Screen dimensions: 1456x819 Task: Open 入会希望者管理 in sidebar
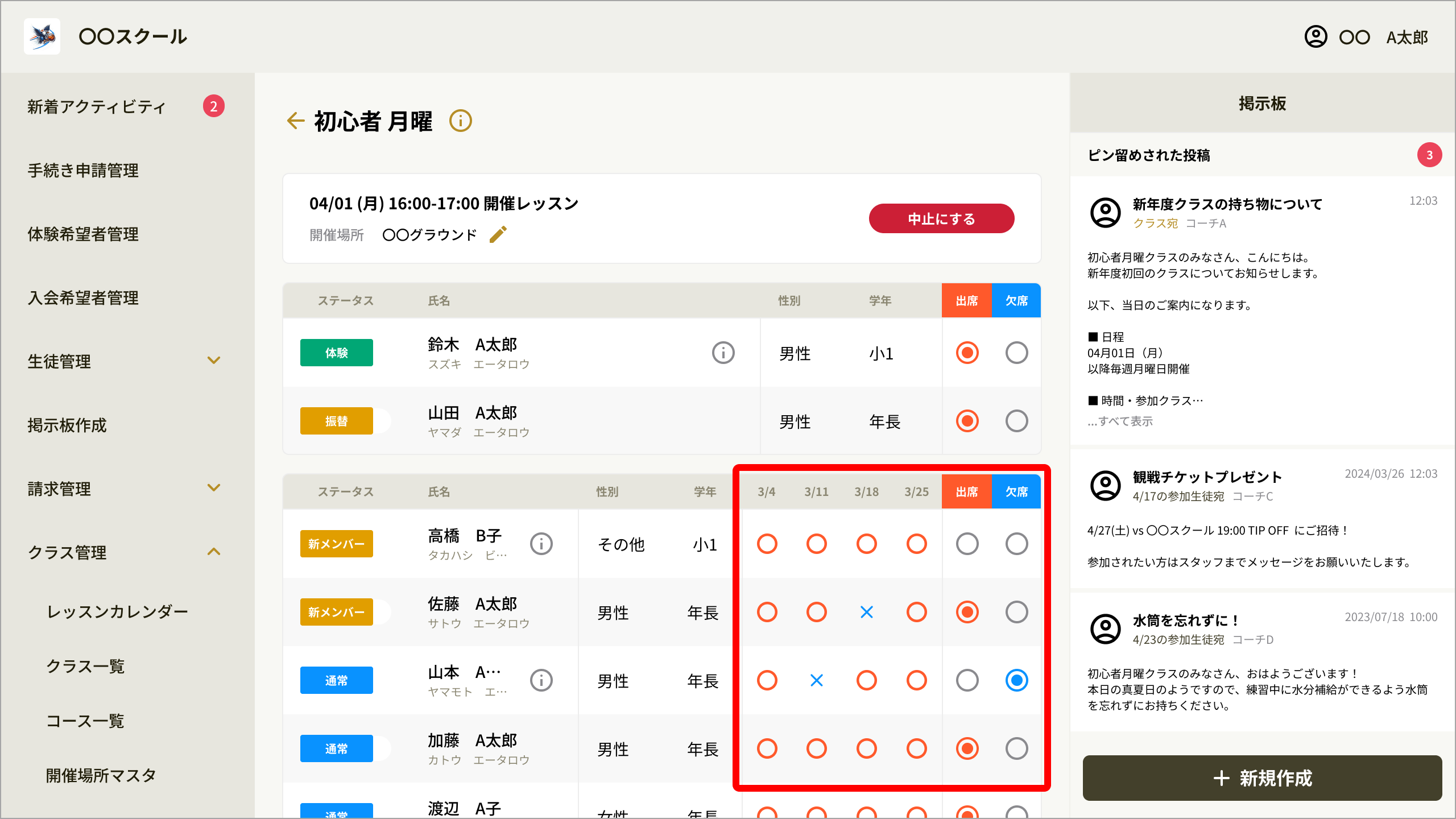(83, 297)
